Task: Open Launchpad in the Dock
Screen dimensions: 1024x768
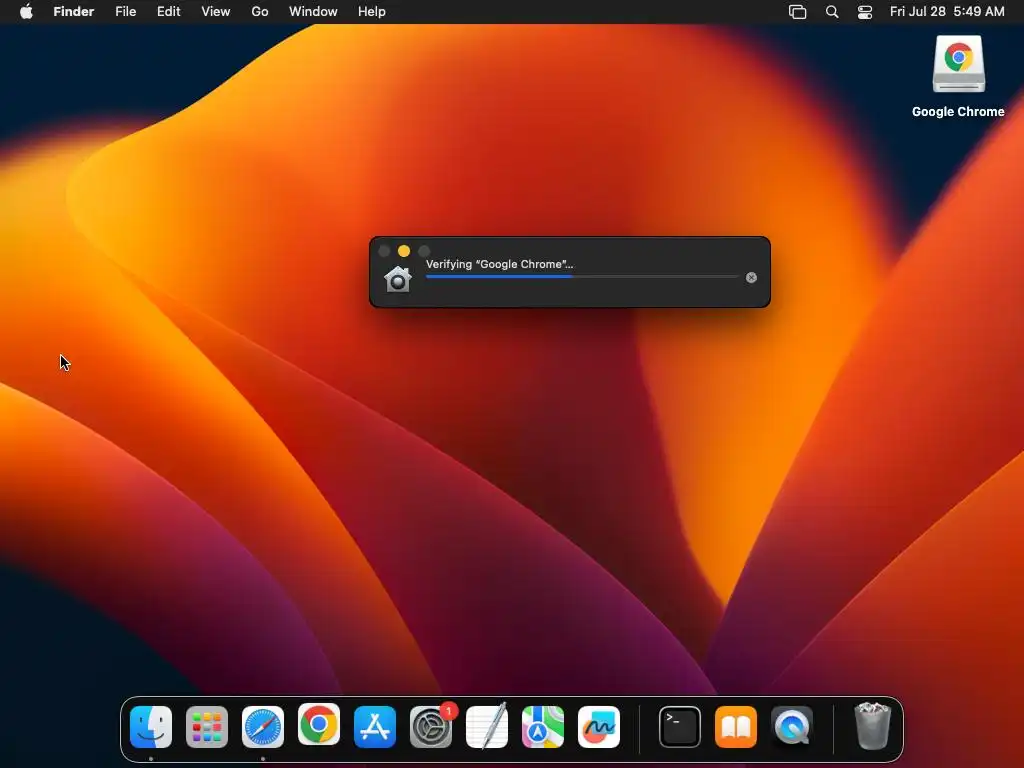Action: pos(207,727)
